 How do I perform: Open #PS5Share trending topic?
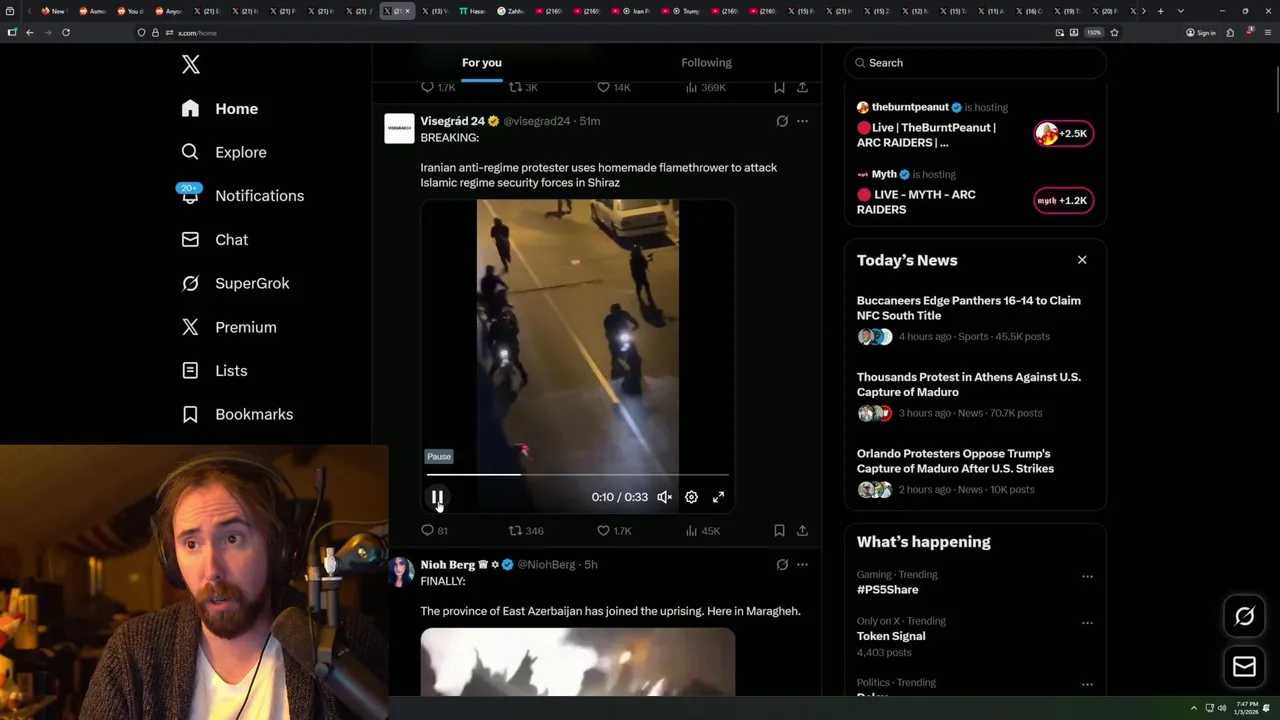point(888,590)
